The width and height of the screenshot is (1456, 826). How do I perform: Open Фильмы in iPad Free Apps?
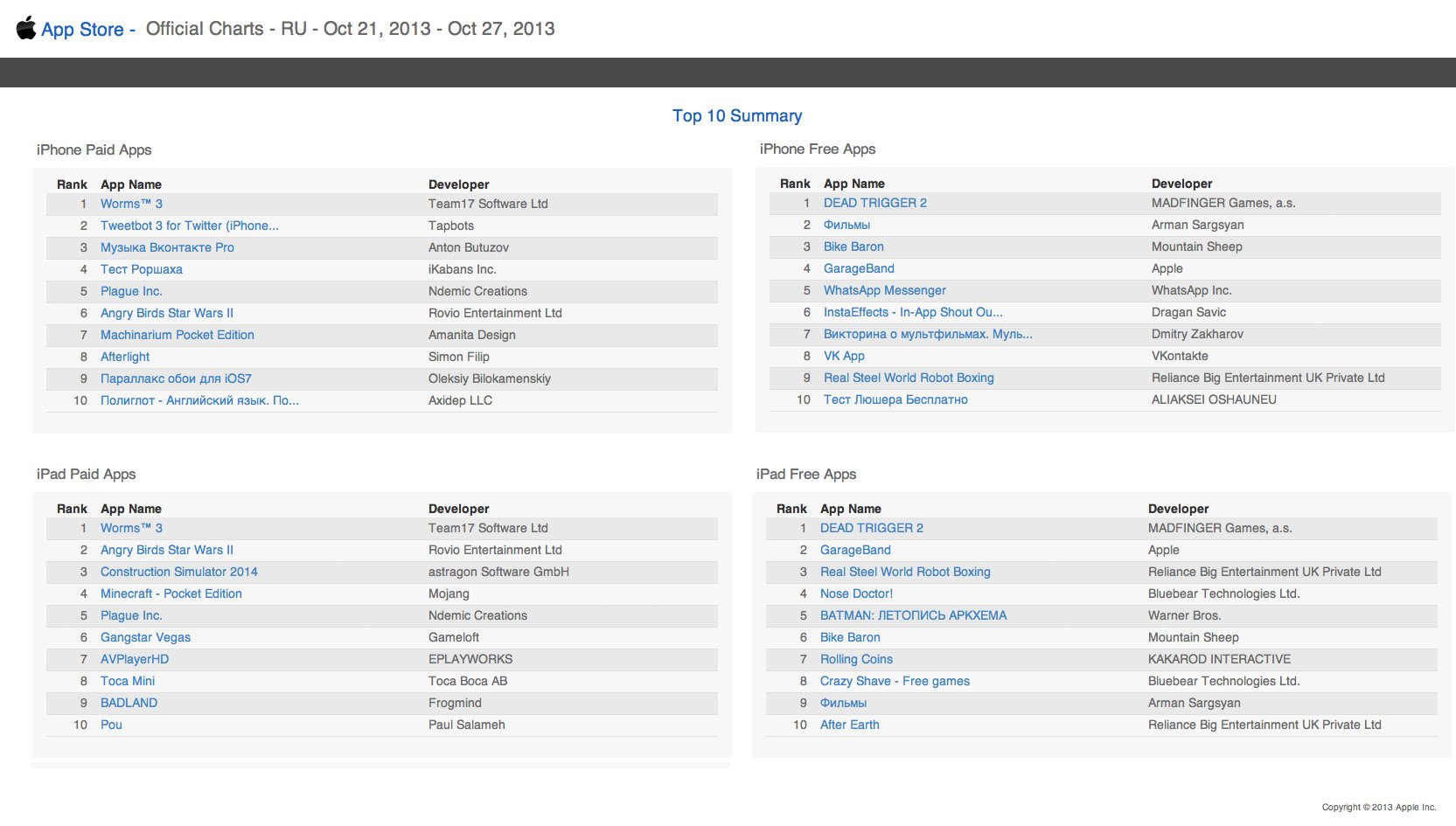[x=843, y=703]
